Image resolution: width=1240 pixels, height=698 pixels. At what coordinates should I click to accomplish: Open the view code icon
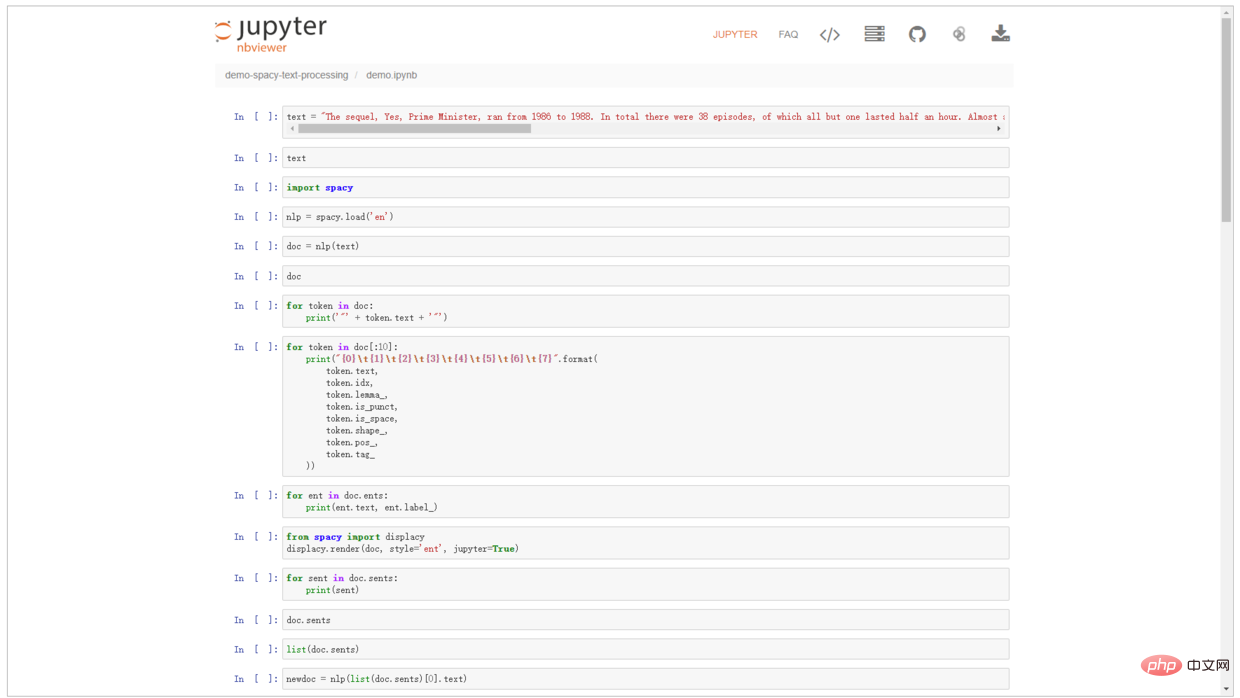(x=829, y=35)
